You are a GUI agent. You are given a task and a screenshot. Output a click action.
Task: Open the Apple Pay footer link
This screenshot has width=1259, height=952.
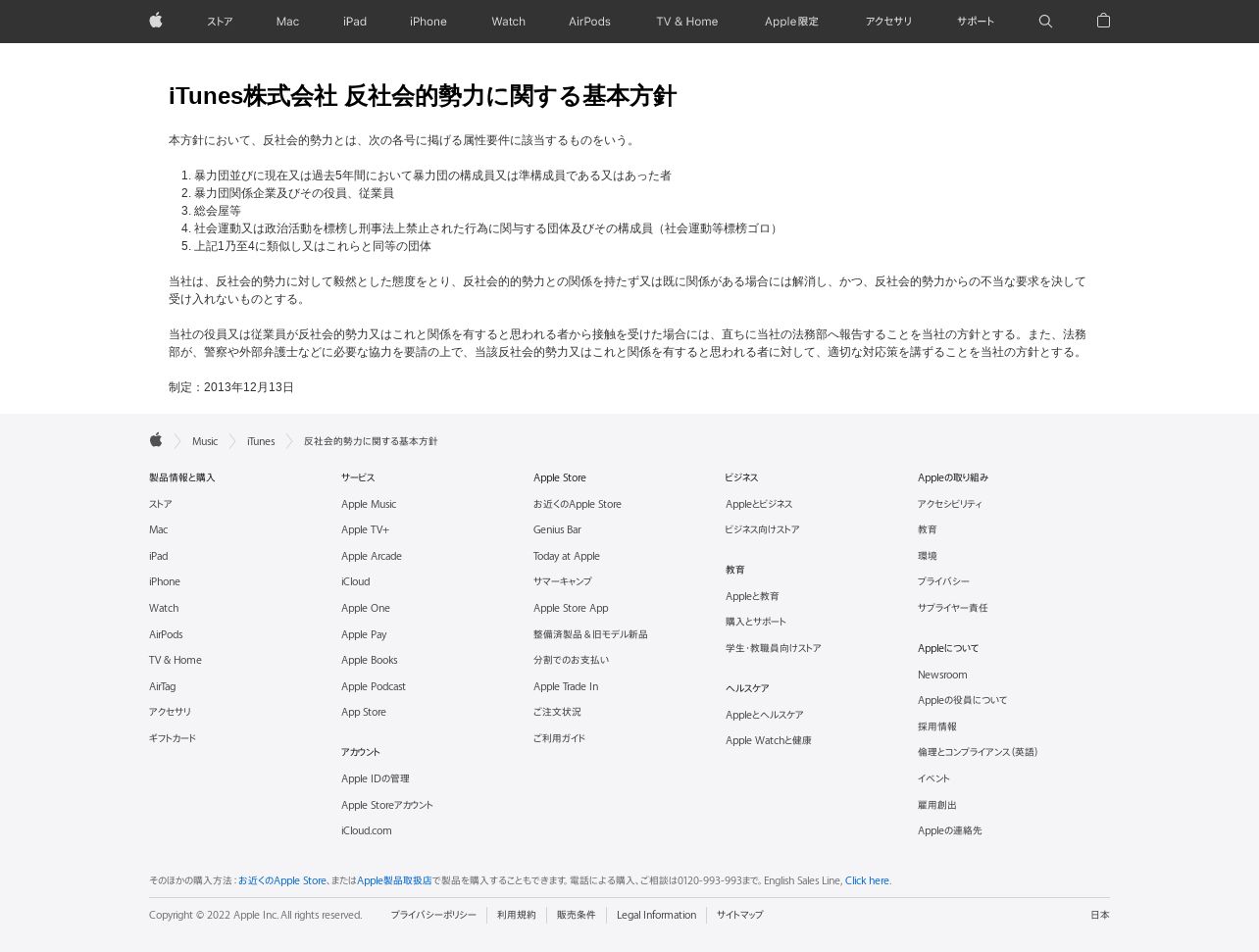point(364,634)
